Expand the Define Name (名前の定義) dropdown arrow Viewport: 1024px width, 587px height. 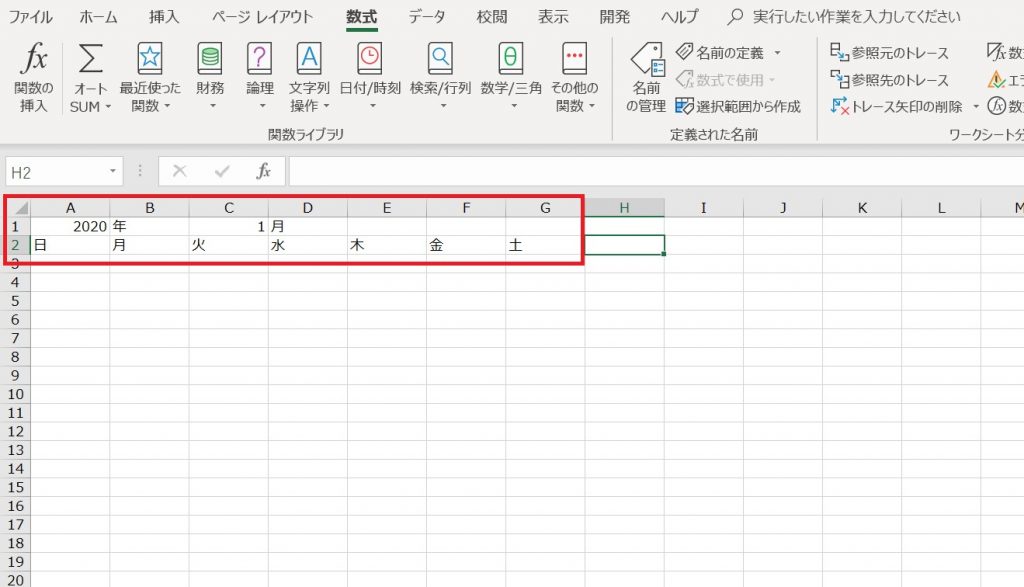pos(778,53)
